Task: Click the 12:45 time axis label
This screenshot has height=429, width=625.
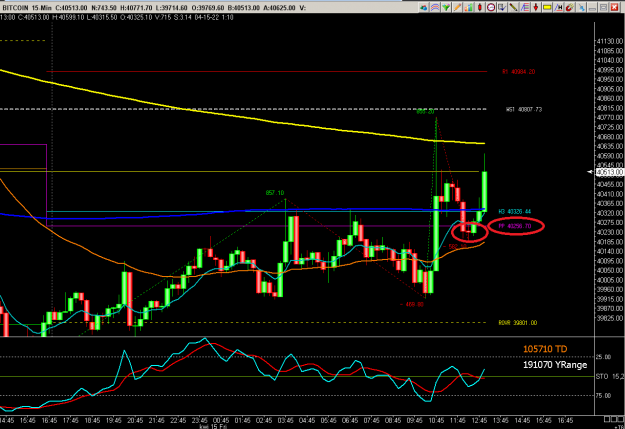Action: 480,421
